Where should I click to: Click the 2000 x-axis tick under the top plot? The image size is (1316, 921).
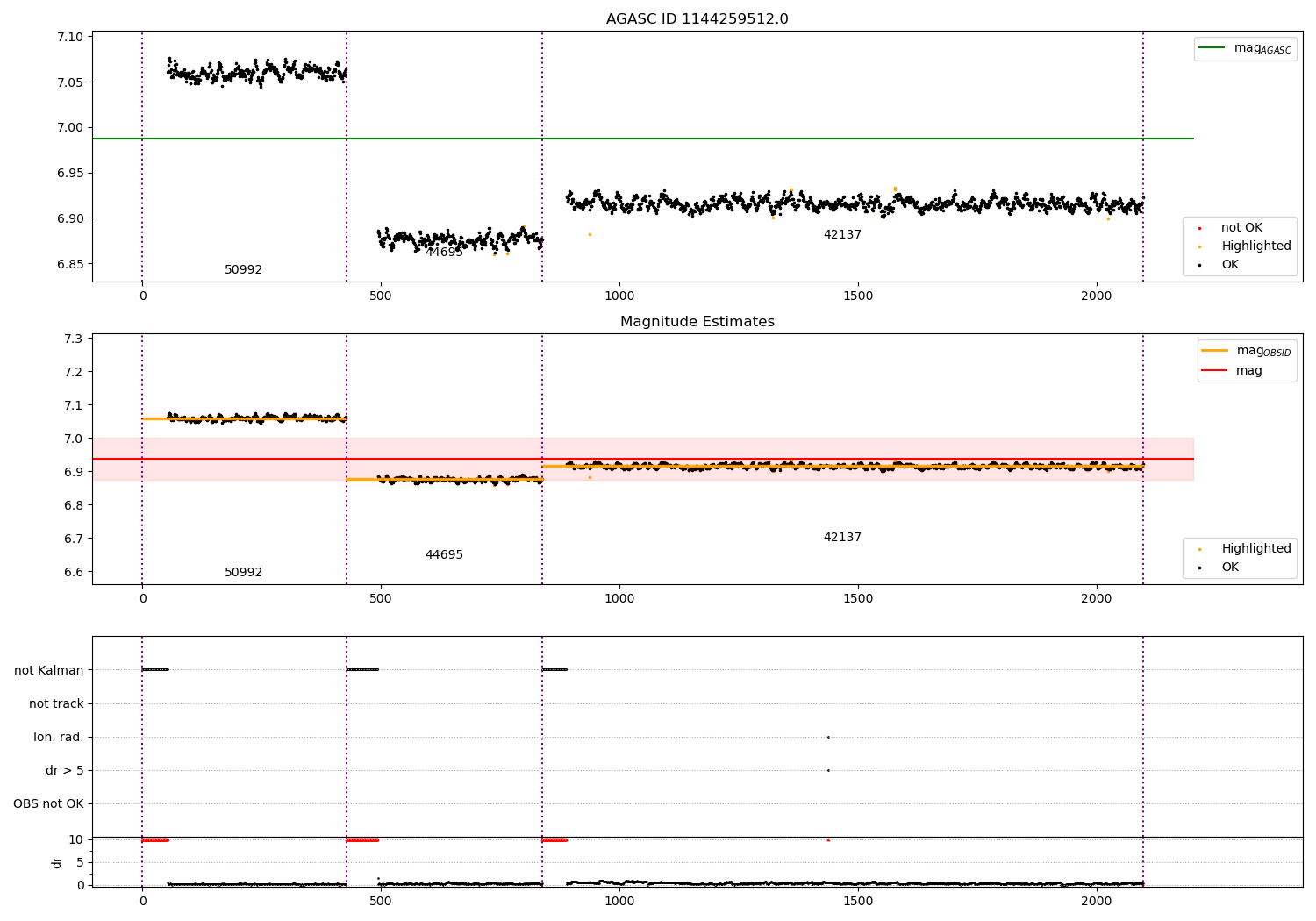[x=1097, y=296]
